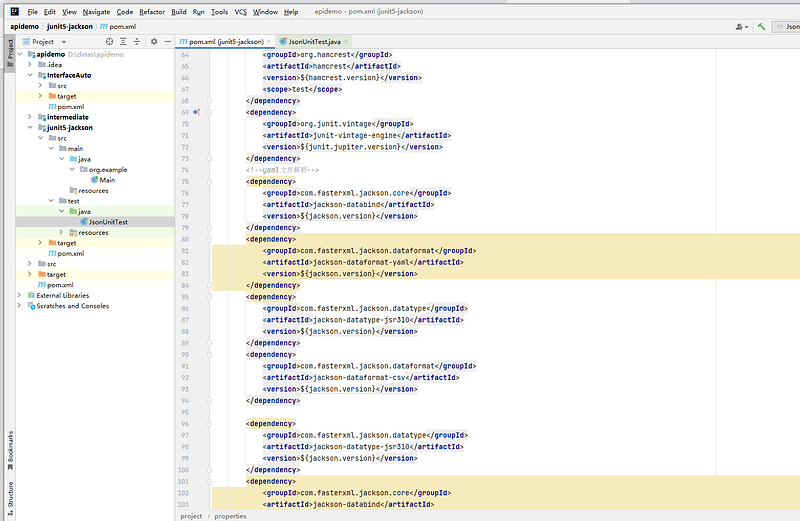This screenshot has height=521, width=800.
Task: Click apidemo in navigation bar breadcrumb
Action: pos(24,27)
